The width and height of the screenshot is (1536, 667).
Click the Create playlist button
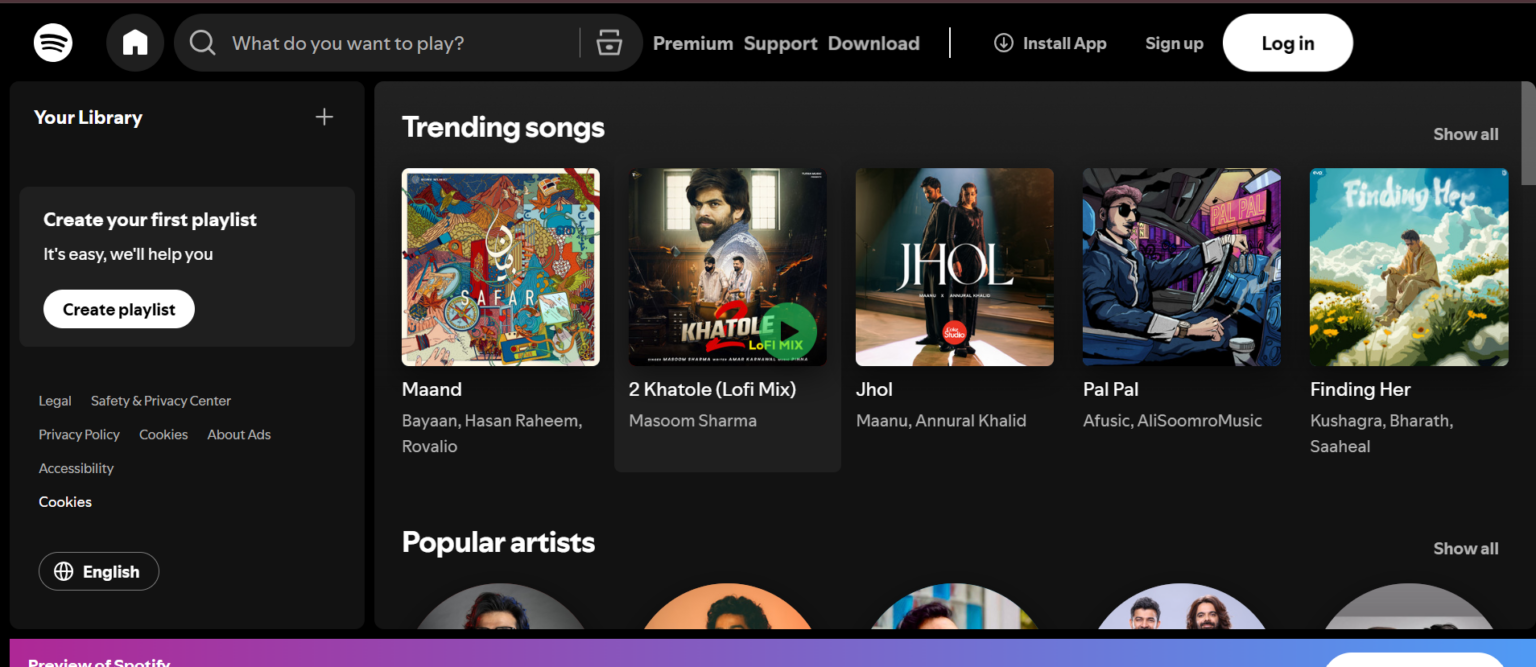coord(118,308)
